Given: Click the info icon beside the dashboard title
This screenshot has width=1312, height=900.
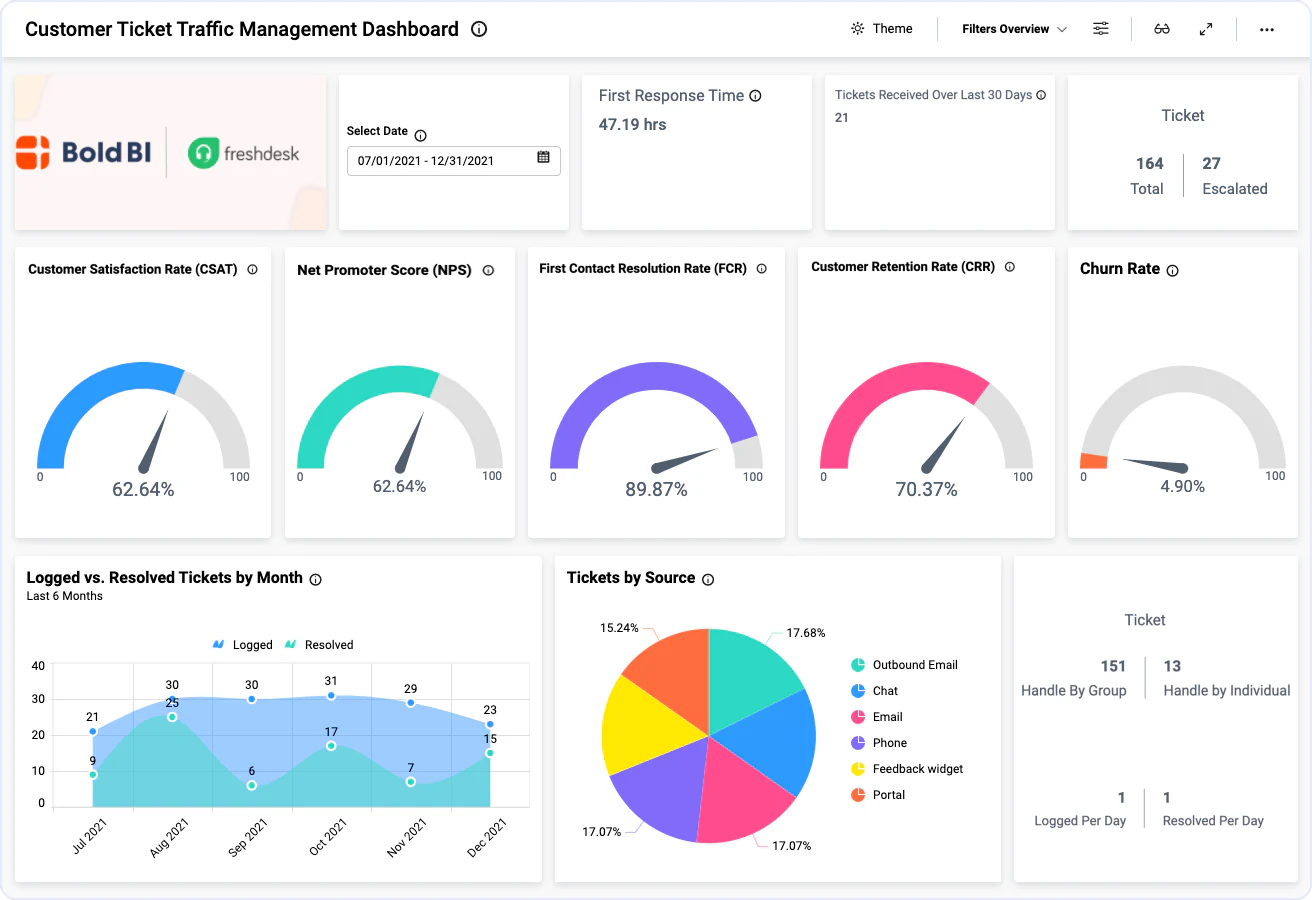Looking at the screenshot, I should (479, 29).
